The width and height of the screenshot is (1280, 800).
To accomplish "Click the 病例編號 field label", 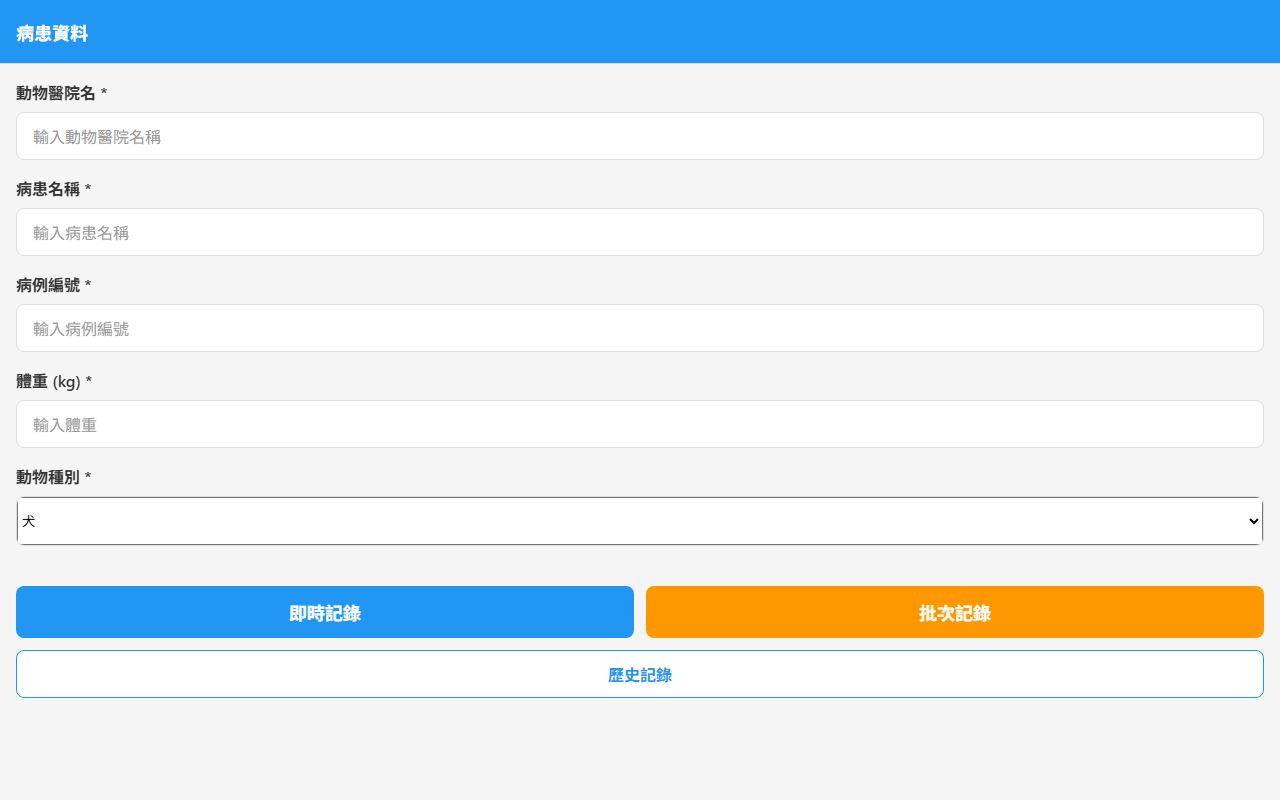I will 53,285.
